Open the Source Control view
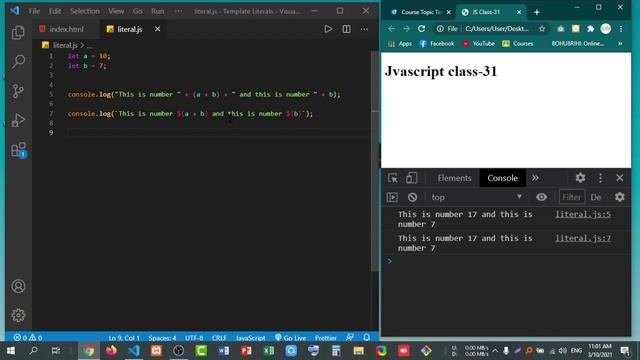640x360 pixels. [x=18, y=91]
